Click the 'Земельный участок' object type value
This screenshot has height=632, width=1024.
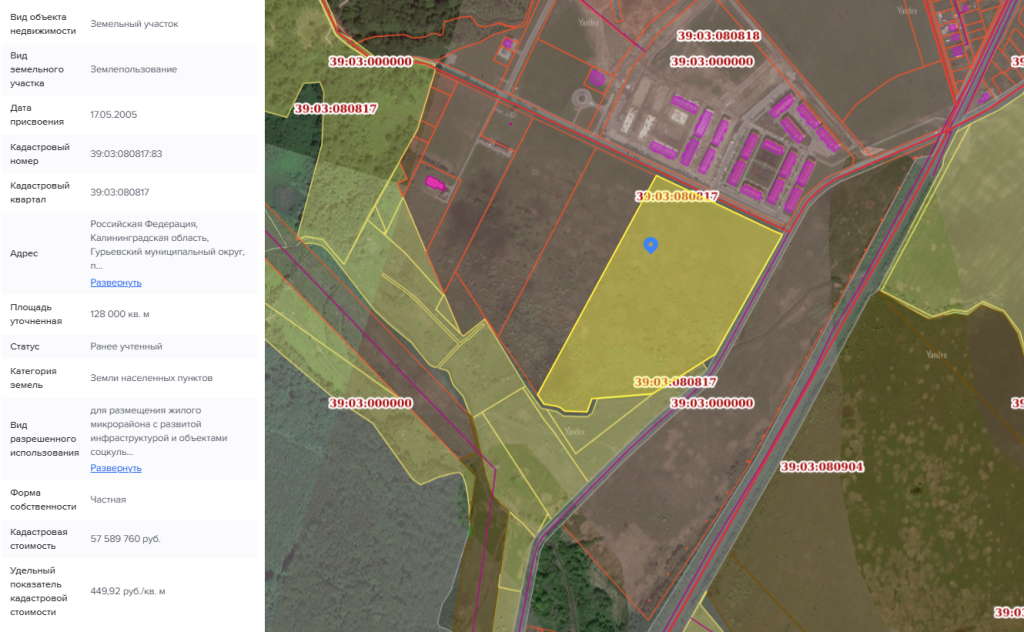pyautogui.click(x=134, y=23)
